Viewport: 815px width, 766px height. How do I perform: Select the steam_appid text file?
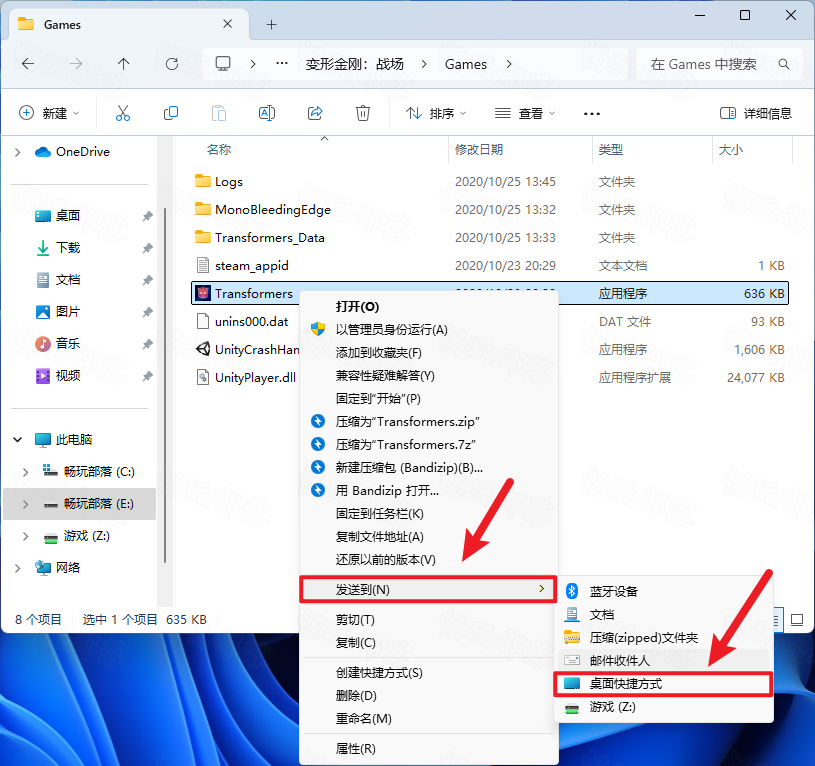pos(489,266)
